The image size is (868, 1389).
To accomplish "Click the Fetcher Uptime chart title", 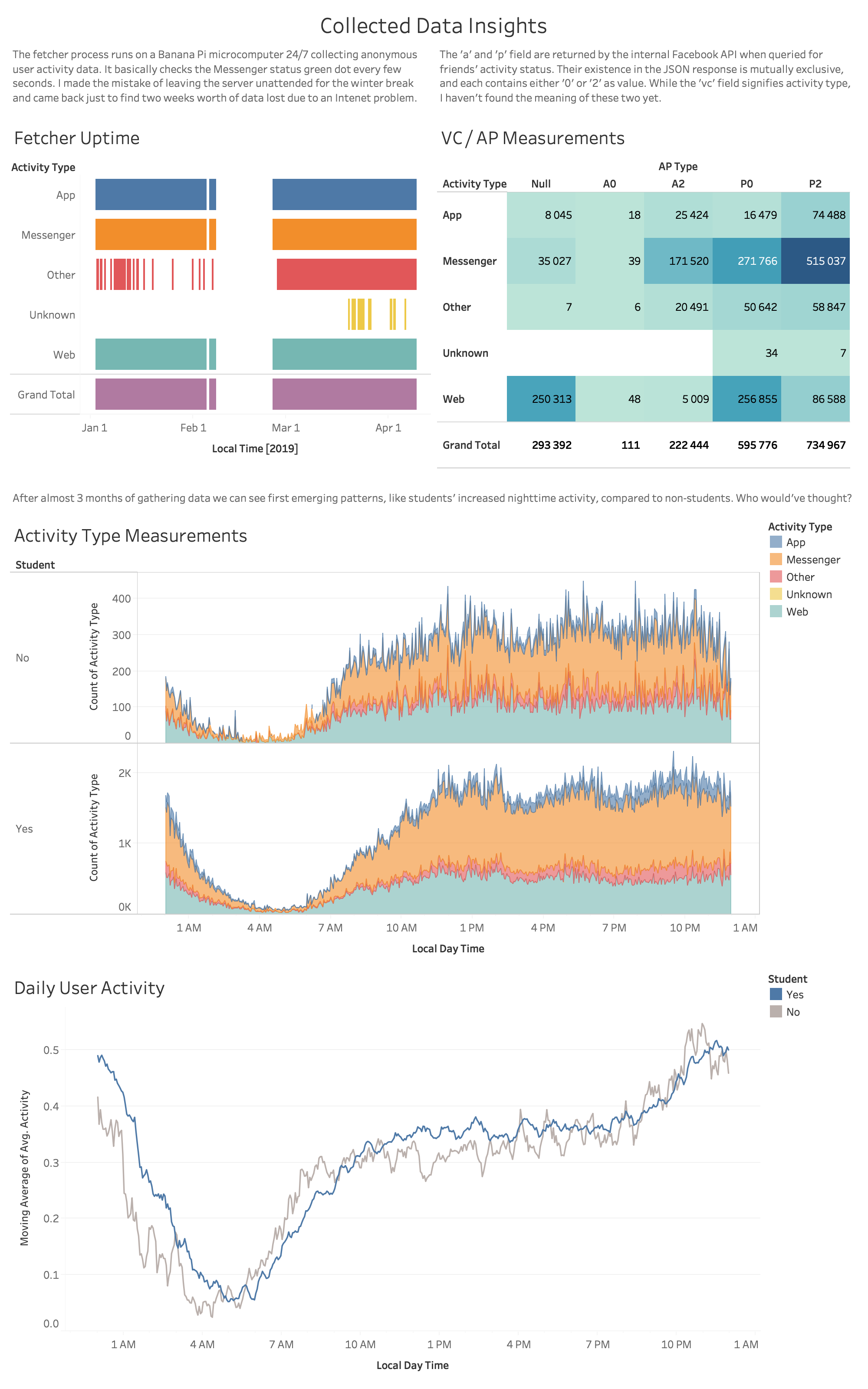I will pyautogui.click(x=77, y=138).
